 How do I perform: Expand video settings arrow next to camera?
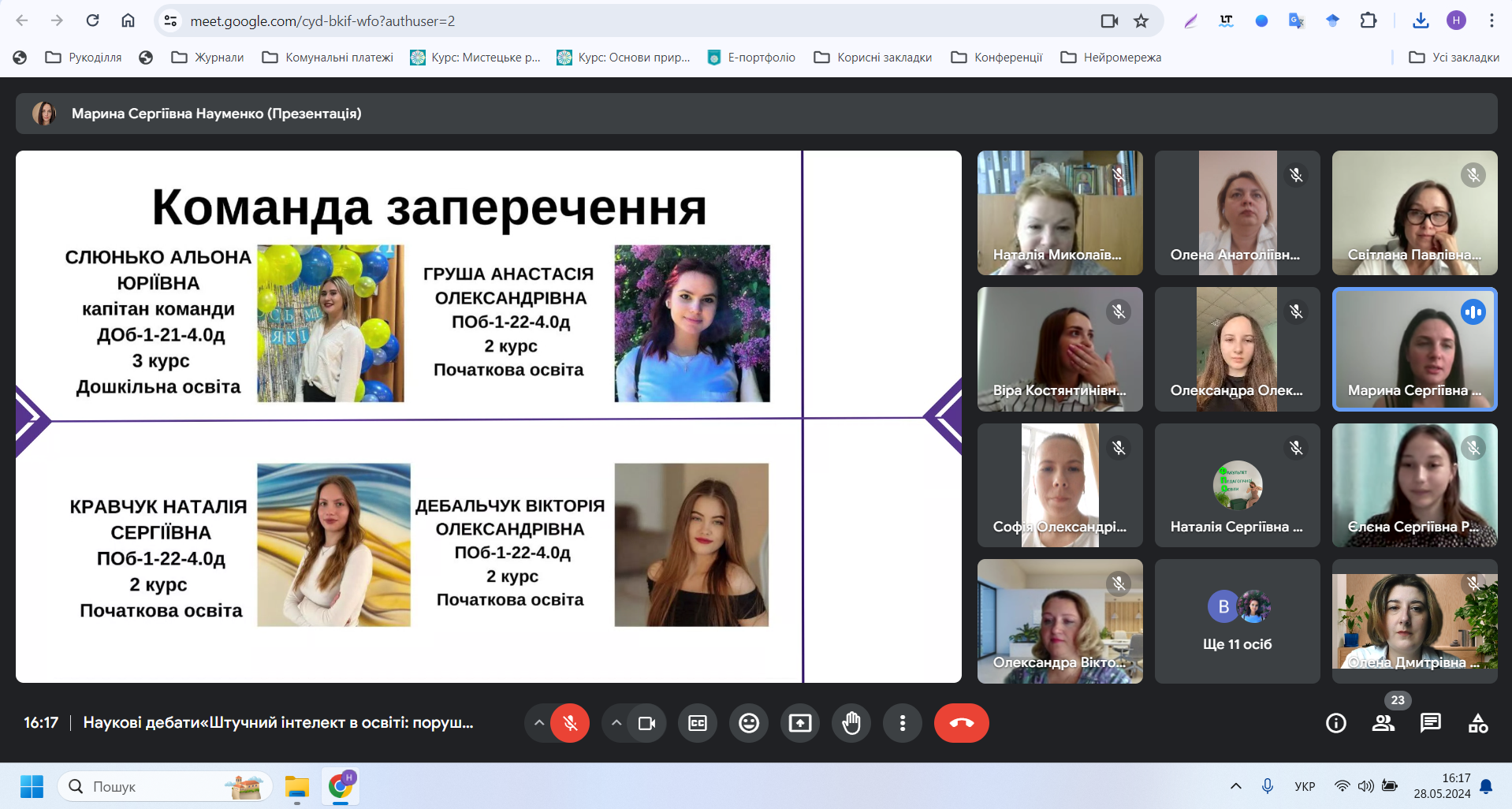(616, 723)
